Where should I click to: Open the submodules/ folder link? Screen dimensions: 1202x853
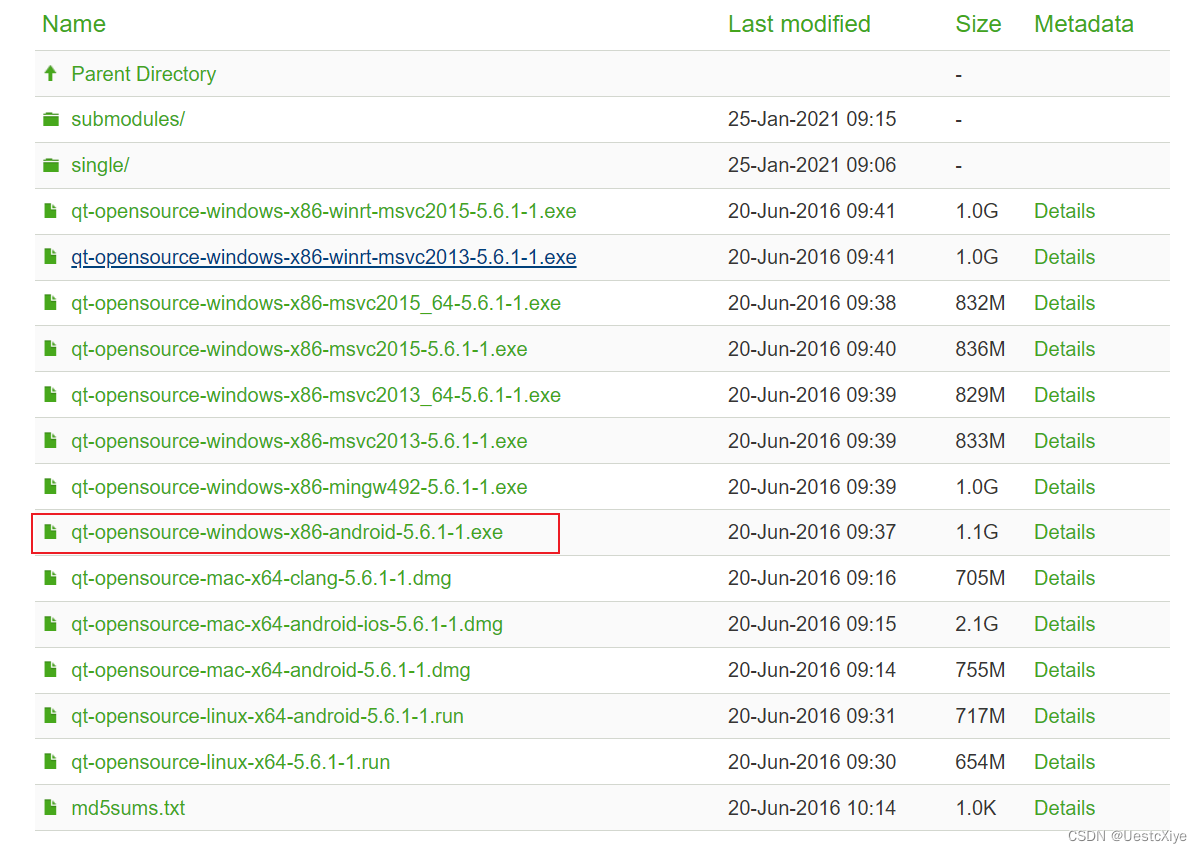[128, 119]
